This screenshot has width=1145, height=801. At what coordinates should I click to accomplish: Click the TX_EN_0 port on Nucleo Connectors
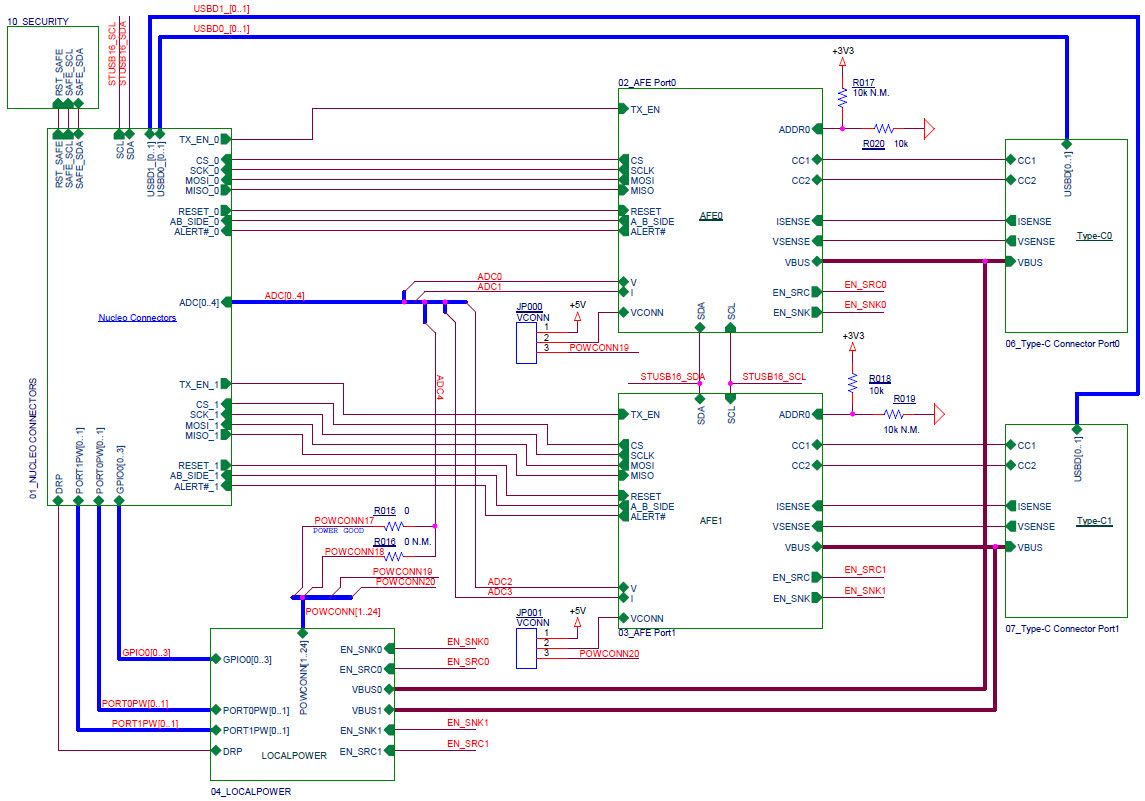click(x=198, y=140)
